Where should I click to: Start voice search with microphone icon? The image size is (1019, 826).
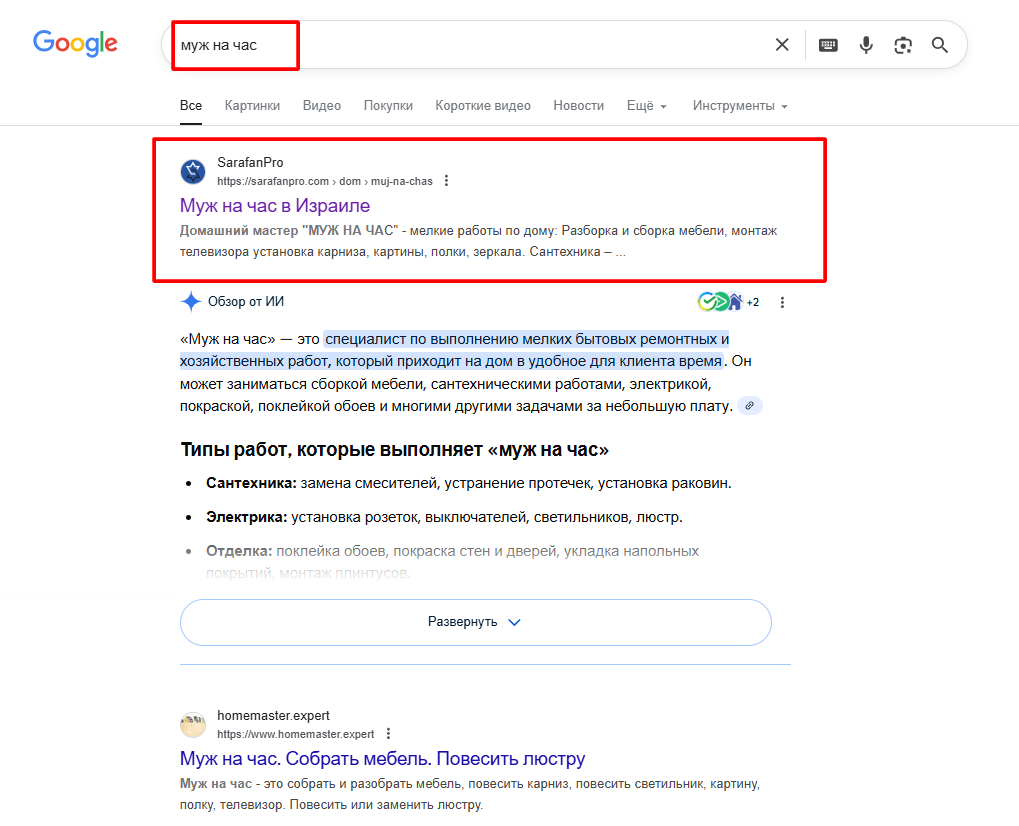click(866, 45)
